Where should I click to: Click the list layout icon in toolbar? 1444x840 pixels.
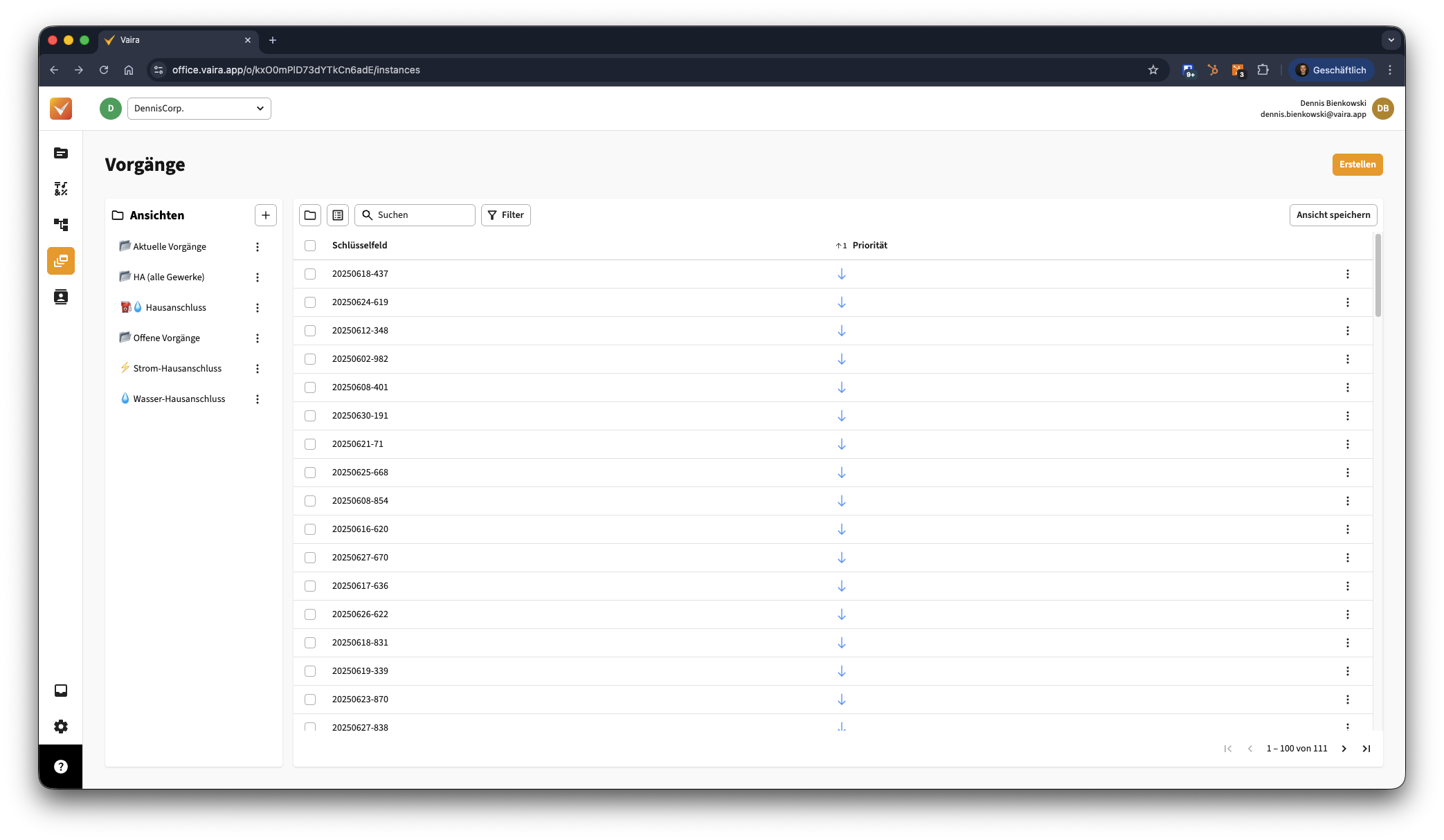338,215
